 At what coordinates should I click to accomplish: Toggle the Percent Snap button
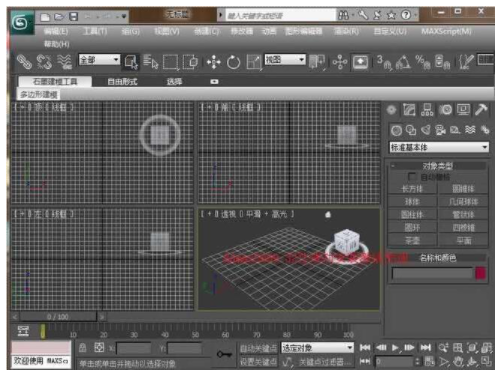click(x=423, y=62)
